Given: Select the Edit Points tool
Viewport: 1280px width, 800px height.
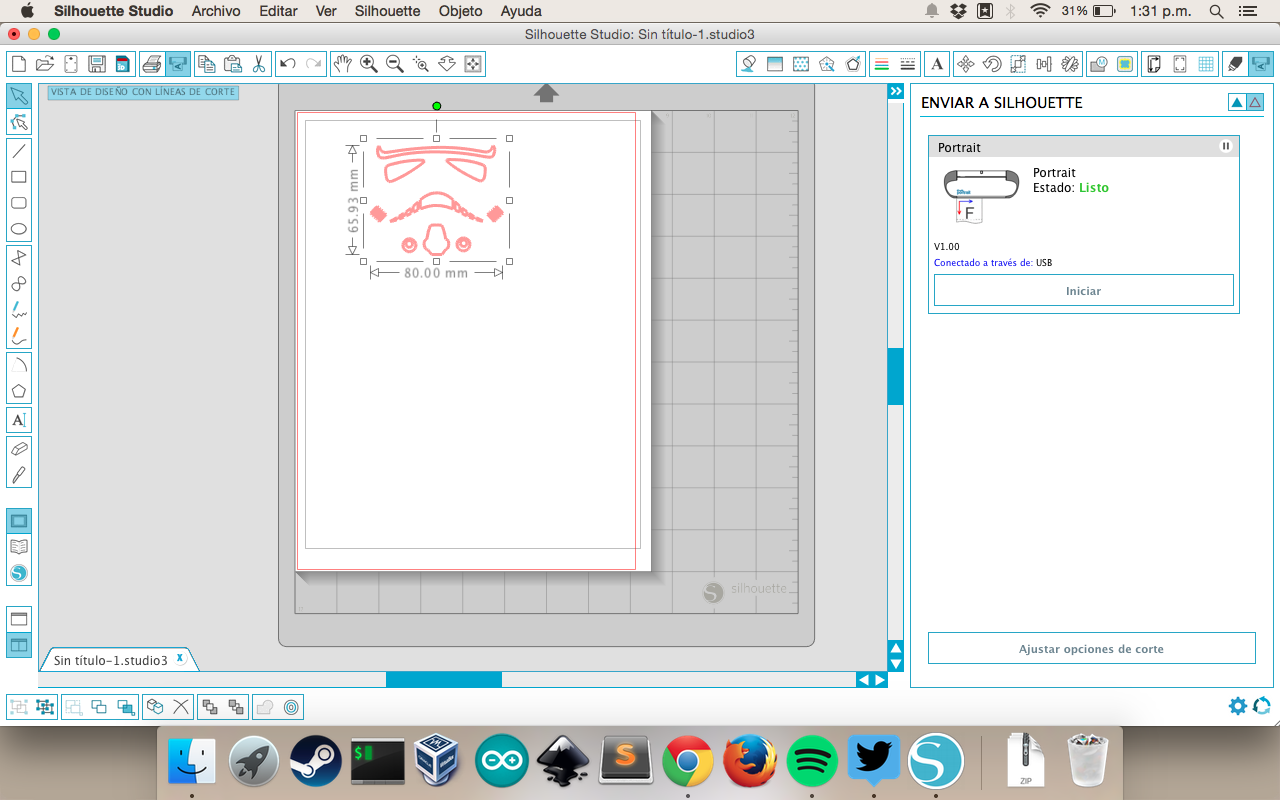Looking at the screenshot, I should point(19,122).
